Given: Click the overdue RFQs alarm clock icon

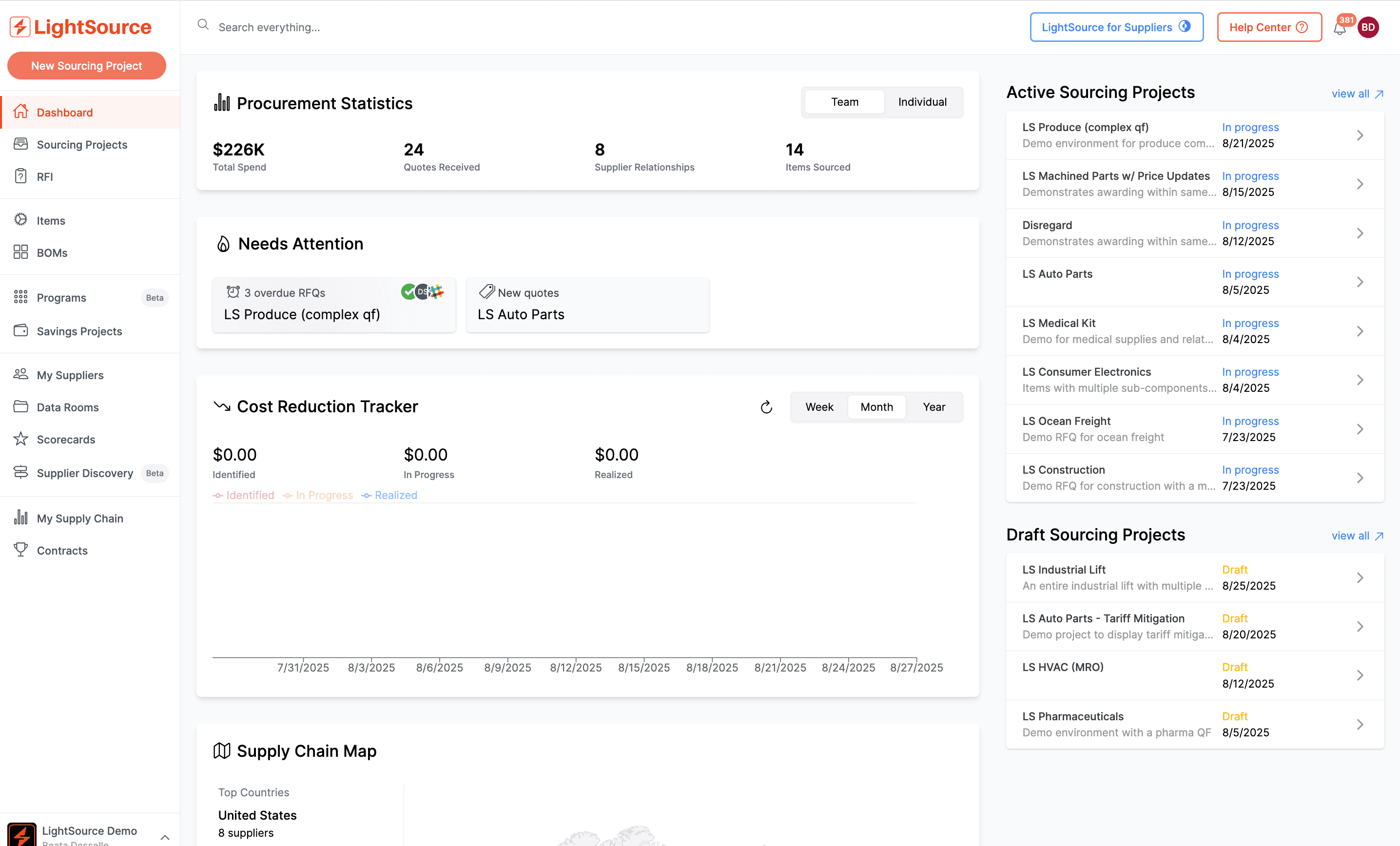Looking at the screenshot, I should [x=233, y=292].
